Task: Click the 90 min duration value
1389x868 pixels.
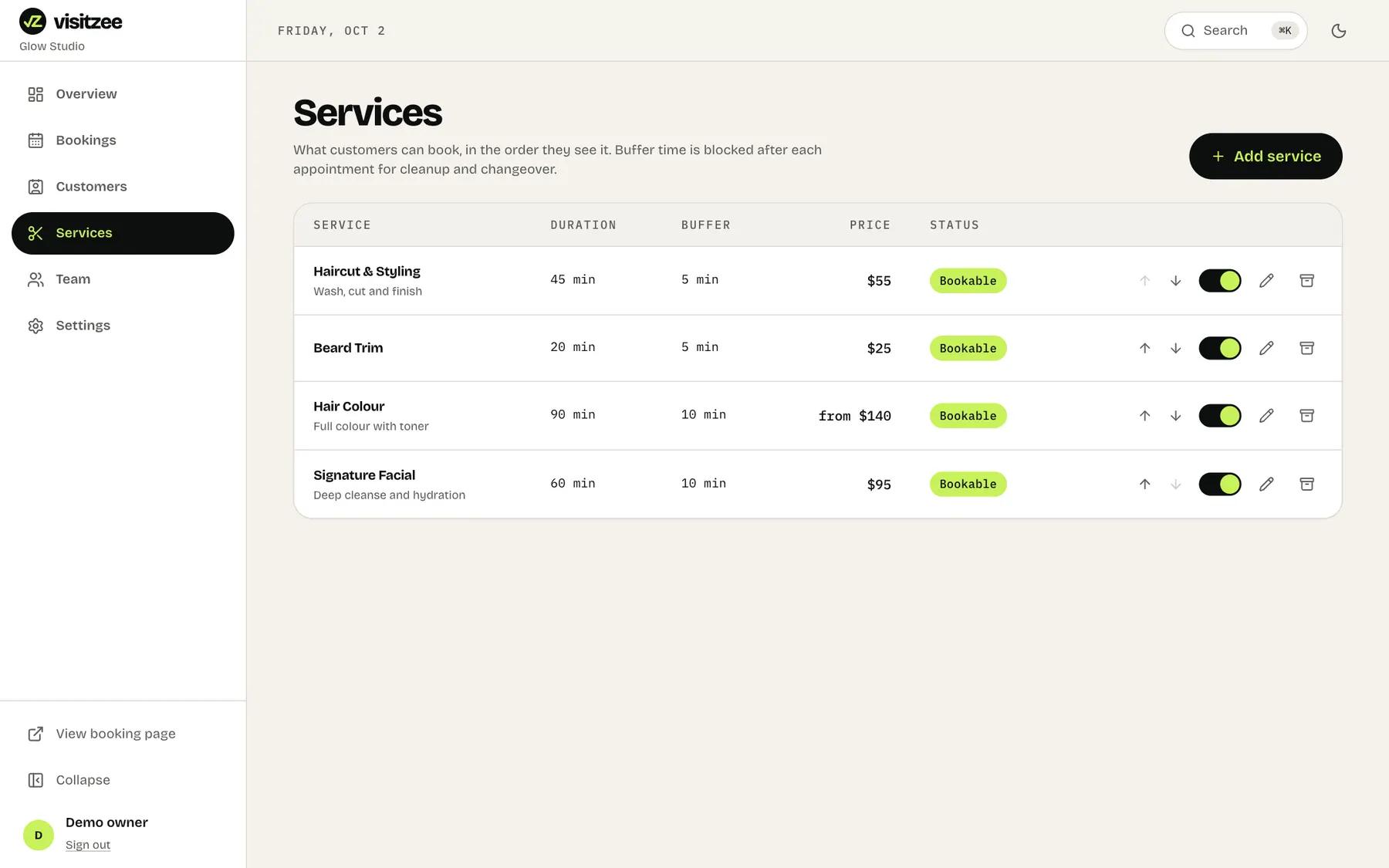Action: [573, 415]
